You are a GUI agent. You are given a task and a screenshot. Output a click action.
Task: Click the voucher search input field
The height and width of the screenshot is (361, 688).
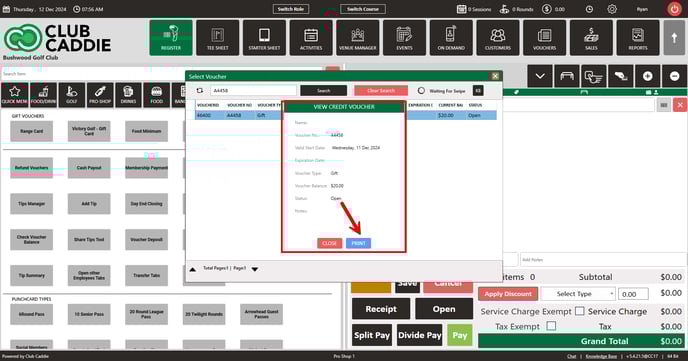pyautogui.click(x=253, y=90)
